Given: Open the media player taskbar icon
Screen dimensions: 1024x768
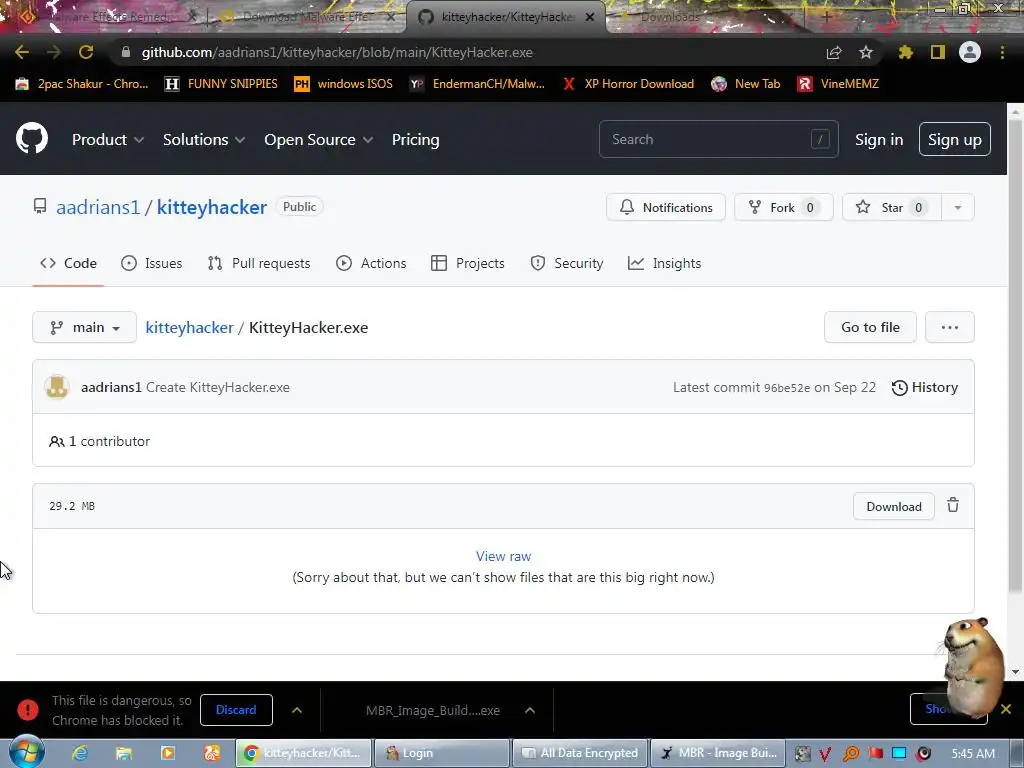Looking at the screenshot, I should [x=168, y=753].
